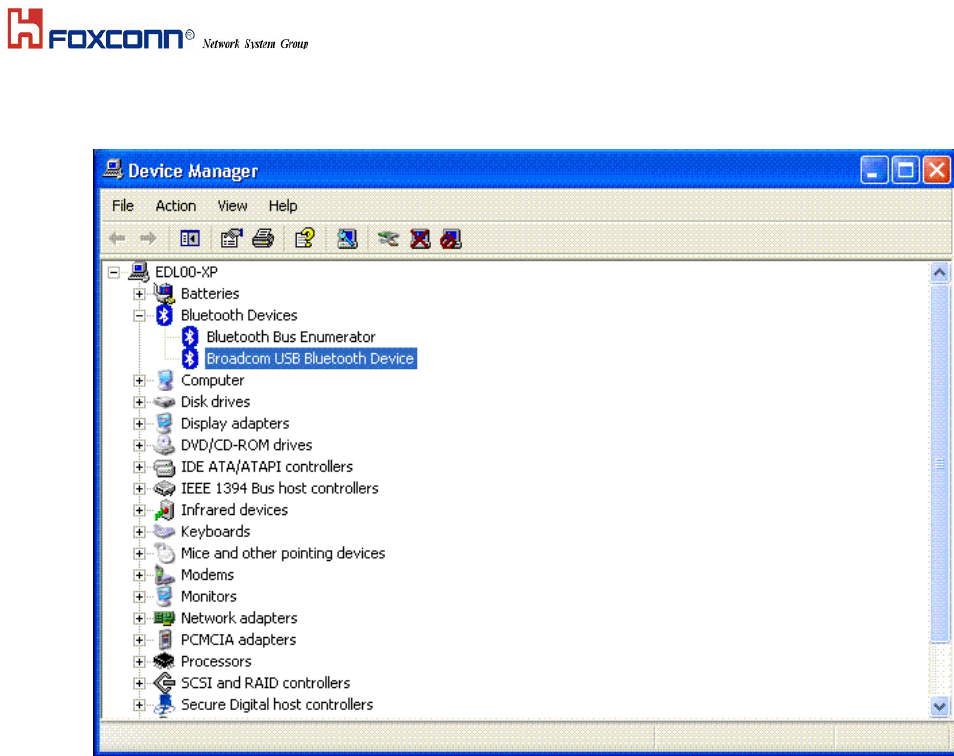
Task: Select the Computer tree label
Action: point(212,381)
